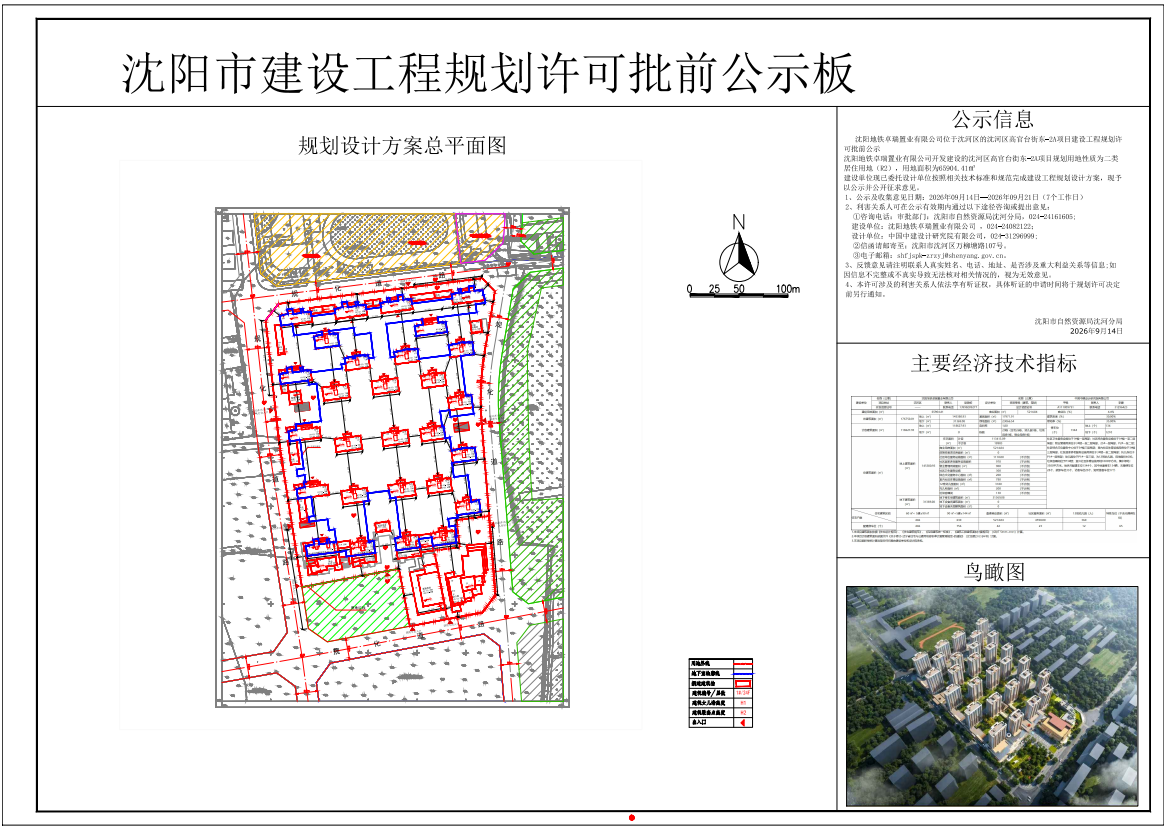The image size is (1166, 830).
Task: Click the building number/floors legend sample 1#/34F
Action: click(x=743, y=693)
